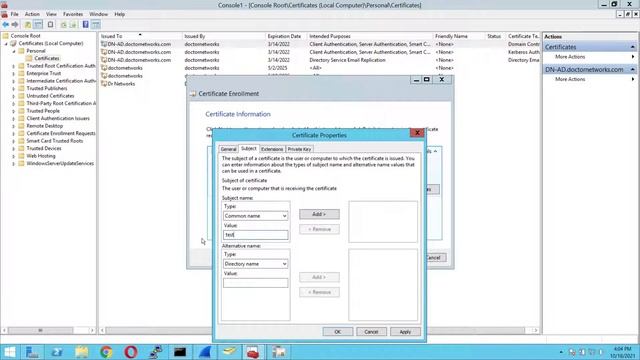Open the Favorites menu

pos(73,14)
